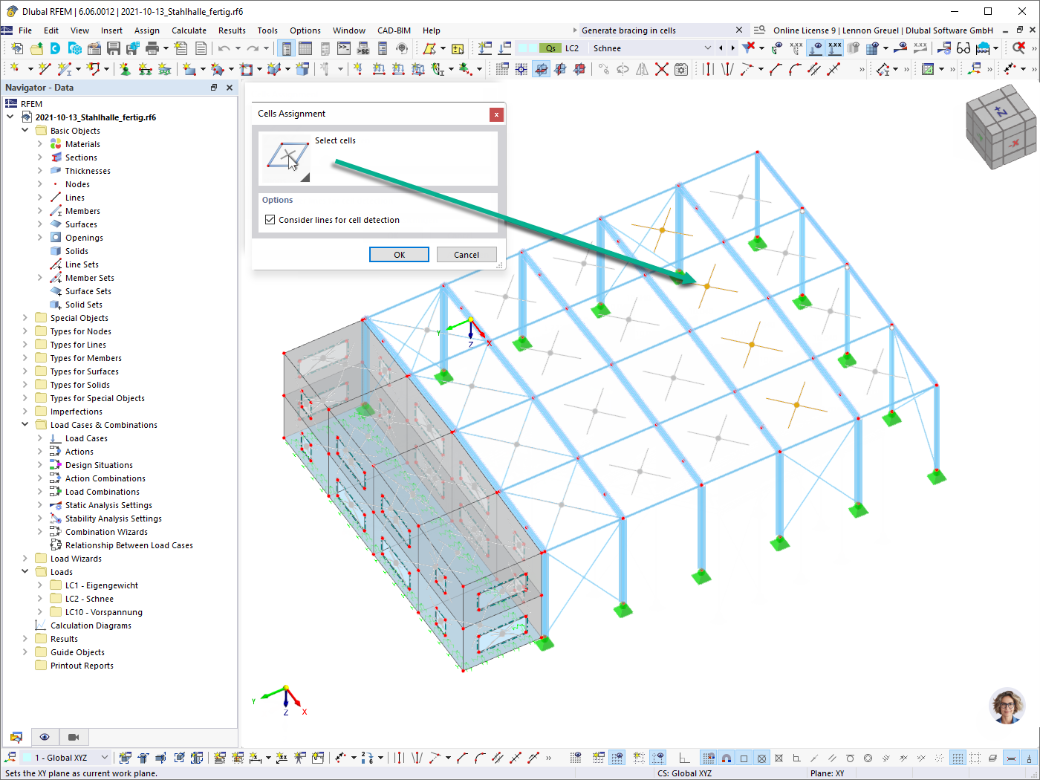This screenshot has height=780, width=1040.
Task: Open the Tools menu
Action: [267, 31]
